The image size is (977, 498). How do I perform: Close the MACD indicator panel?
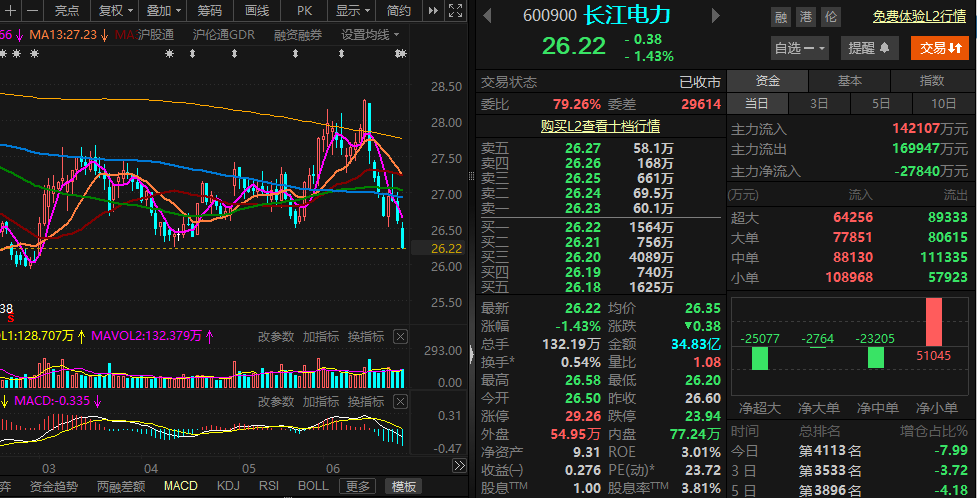pos(401,402)
